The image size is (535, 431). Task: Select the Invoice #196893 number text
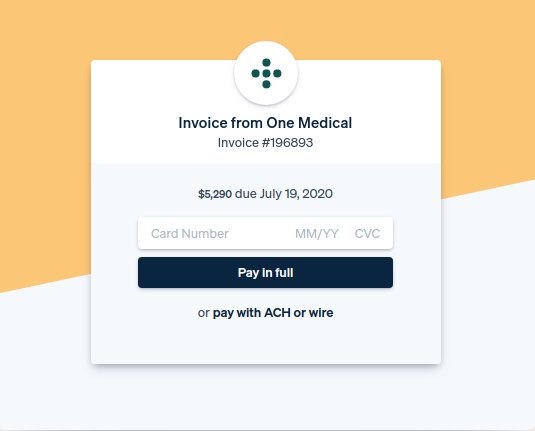(265, 143)
